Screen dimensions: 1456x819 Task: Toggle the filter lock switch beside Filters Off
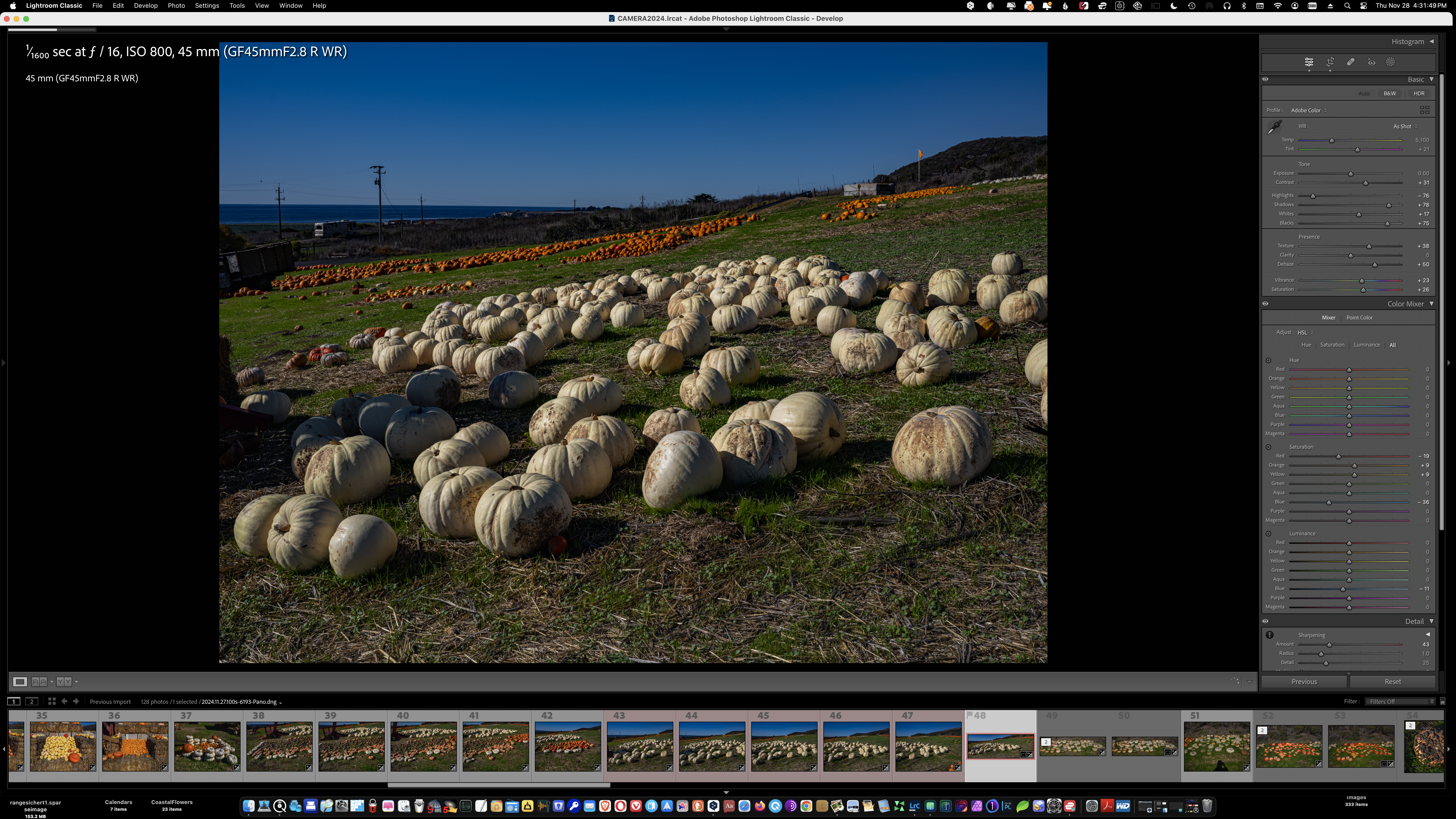click(1442, 701)
